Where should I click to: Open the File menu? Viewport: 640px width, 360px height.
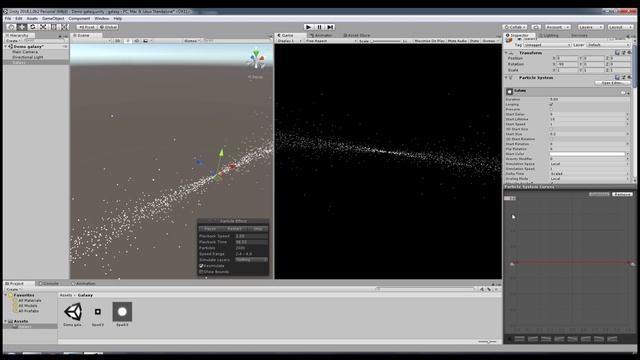coord(8,18)
